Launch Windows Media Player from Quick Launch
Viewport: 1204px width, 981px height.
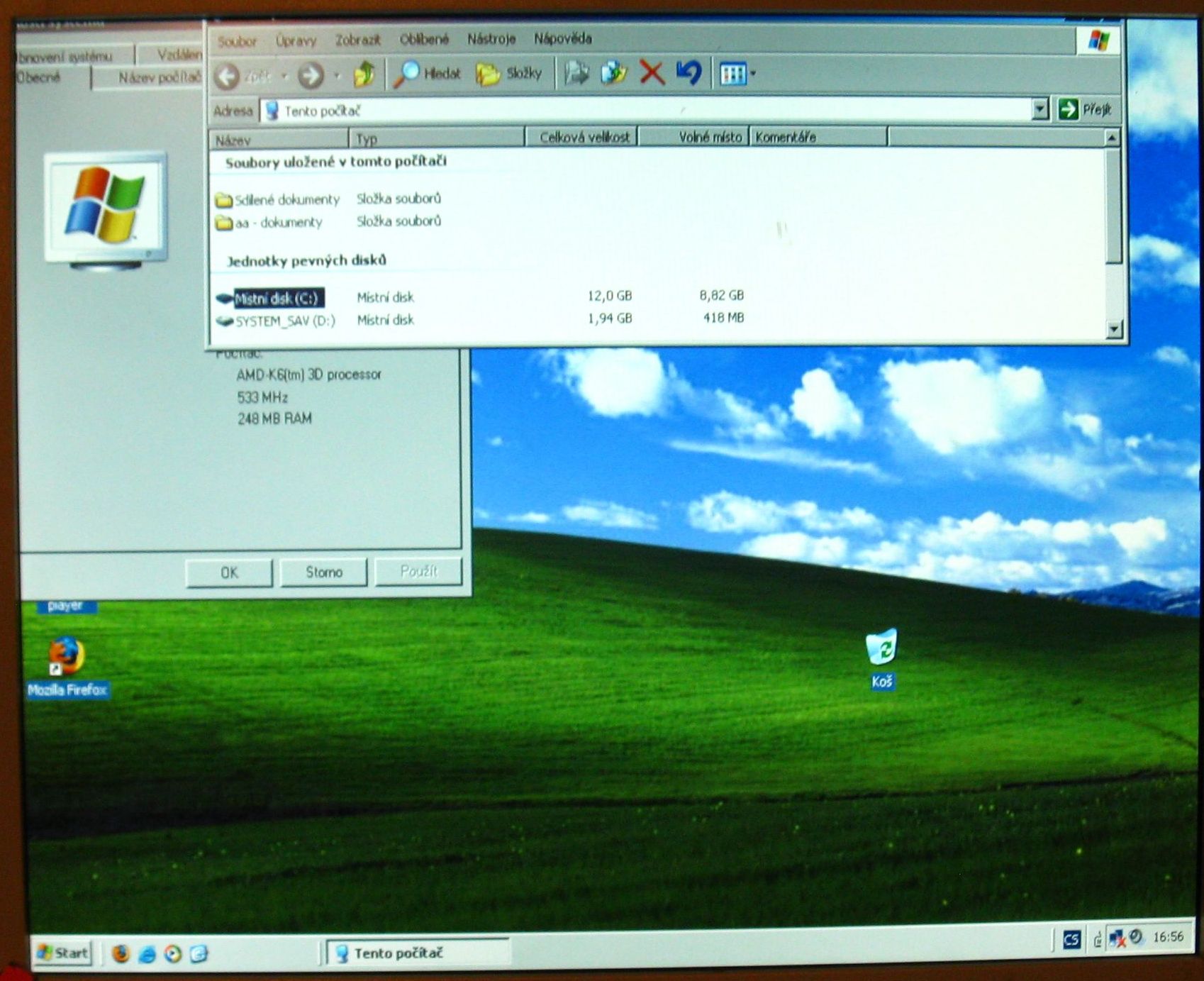point(173,954)
